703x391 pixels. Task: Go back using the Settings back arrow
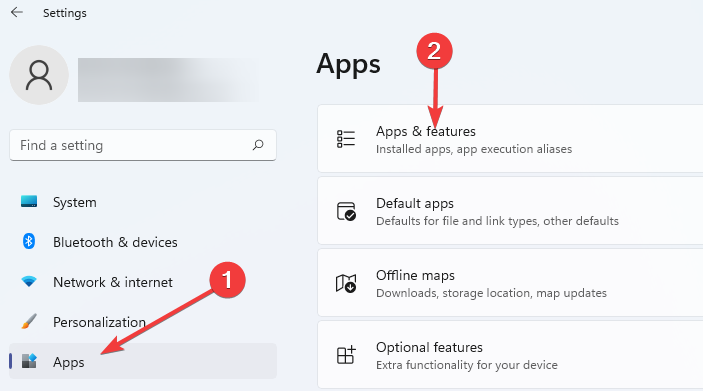[x=17, y=12]
